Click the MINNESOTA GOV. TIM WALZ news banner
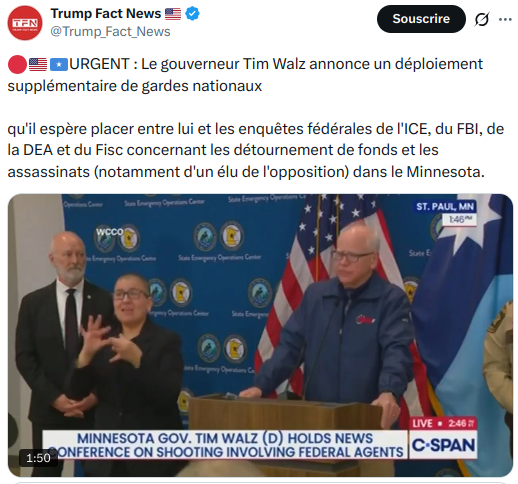Viewport: 518px width, 484px height. click(225, 445)
